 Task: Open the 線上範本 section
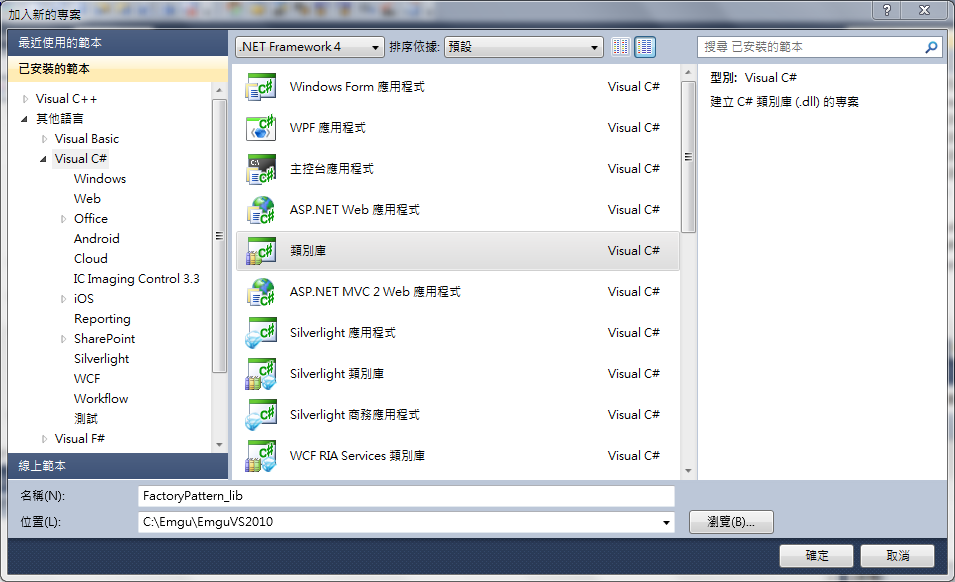[x=118, y=466]
